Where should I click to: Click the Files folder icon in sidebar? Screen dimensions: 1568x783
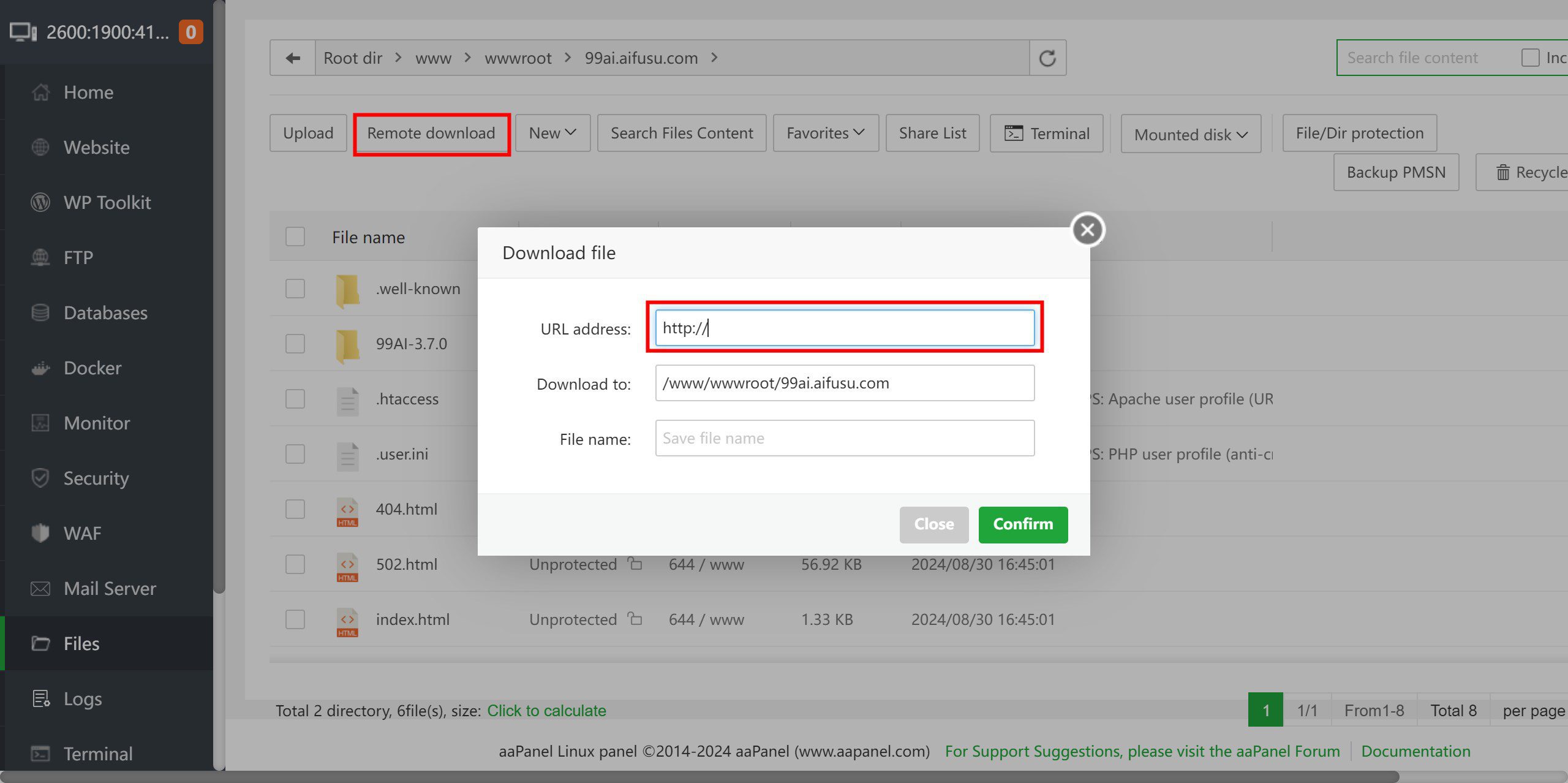[x=40, y=643]
